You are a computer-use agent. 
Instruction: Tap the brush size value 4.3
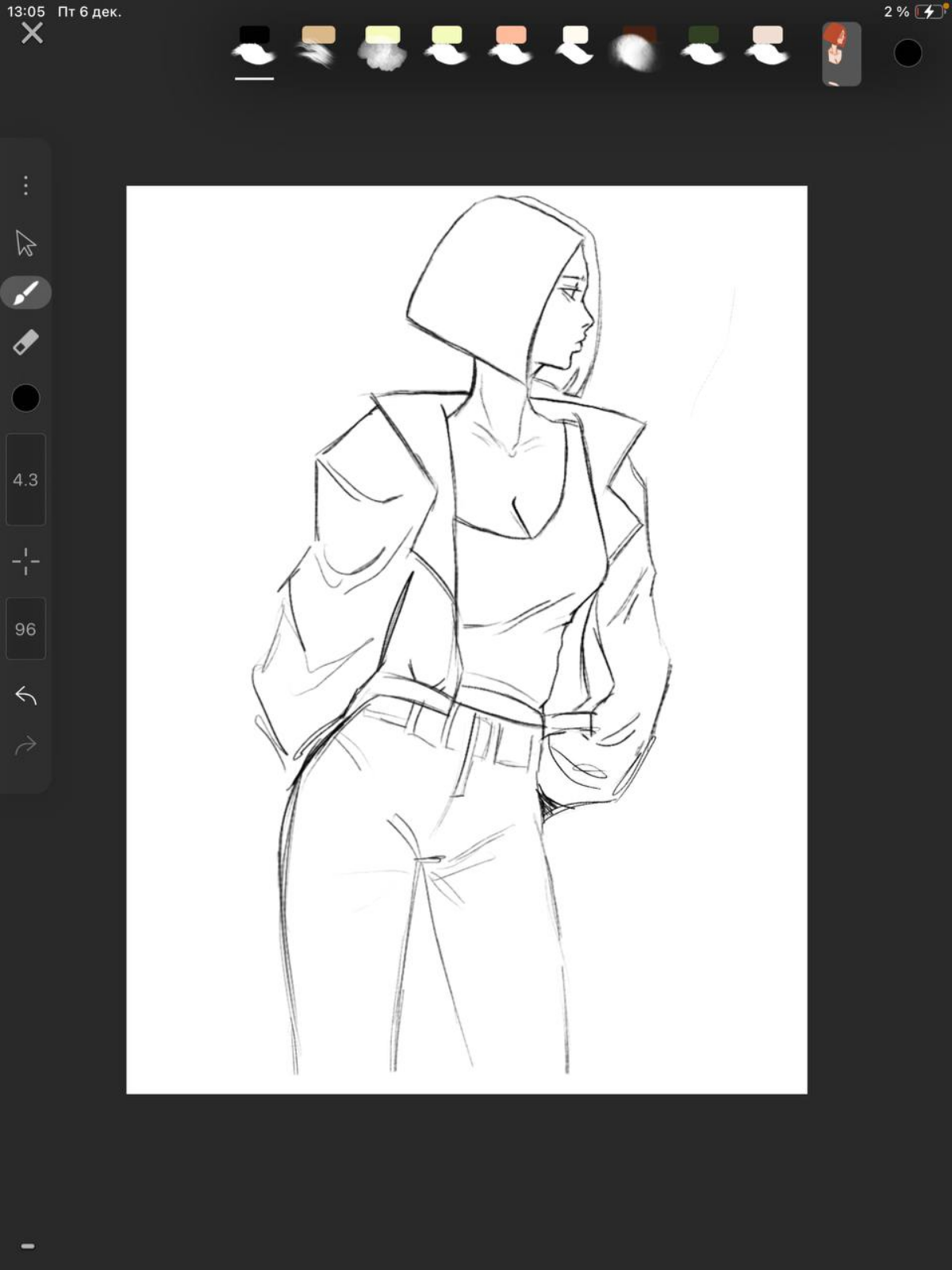[26, 479]
